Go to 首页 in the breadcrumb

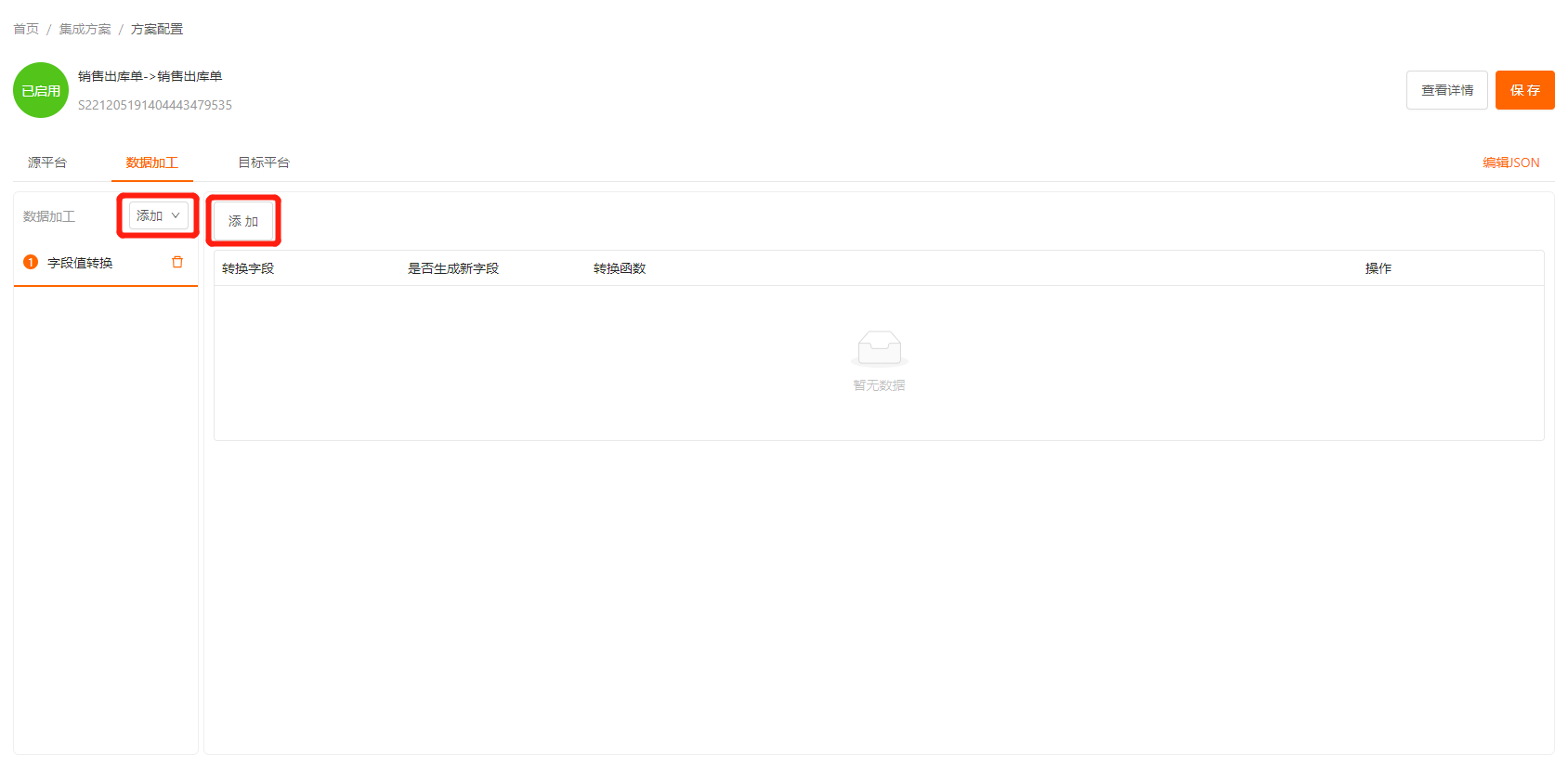[26, 30]
